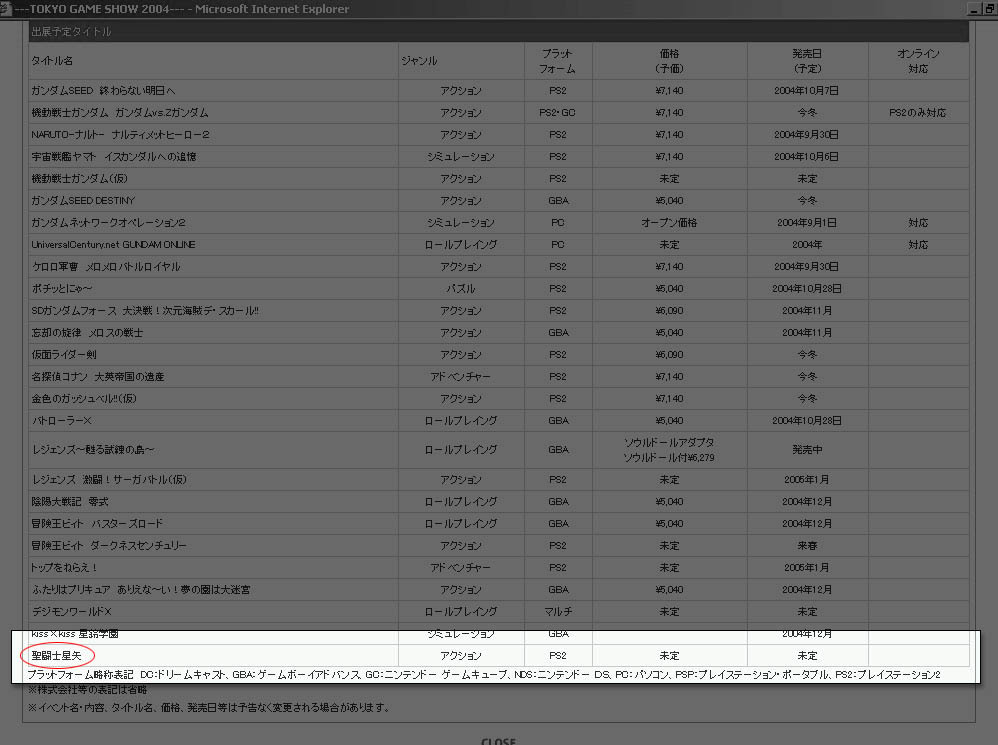The image size is (998, 745).
Task: Click the note starting '※イベント名・内容'
Action: coord(209,707)
